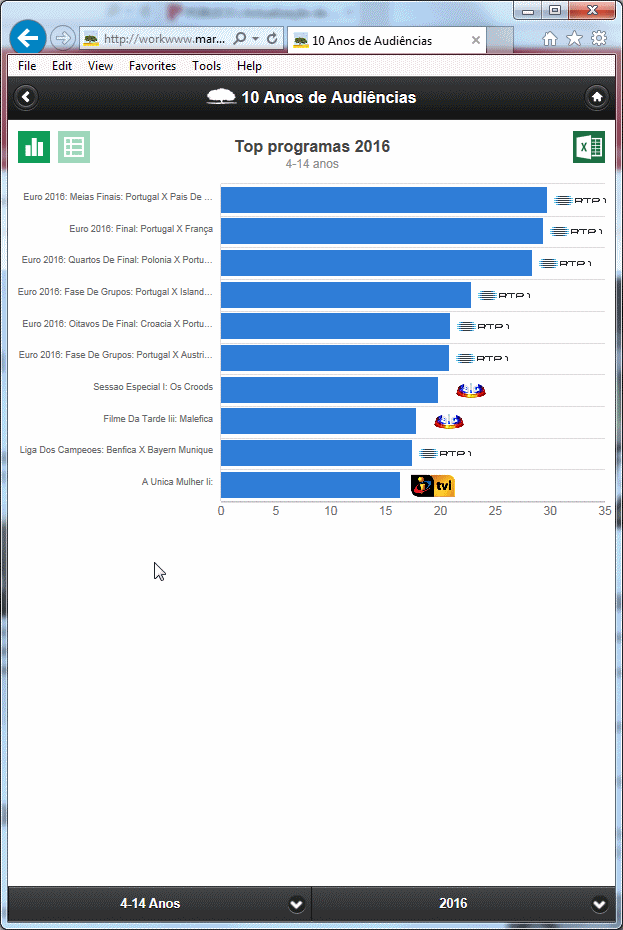Refresh the page in the address bar
This screenshot has width=623, height=930.
[272, 39]
